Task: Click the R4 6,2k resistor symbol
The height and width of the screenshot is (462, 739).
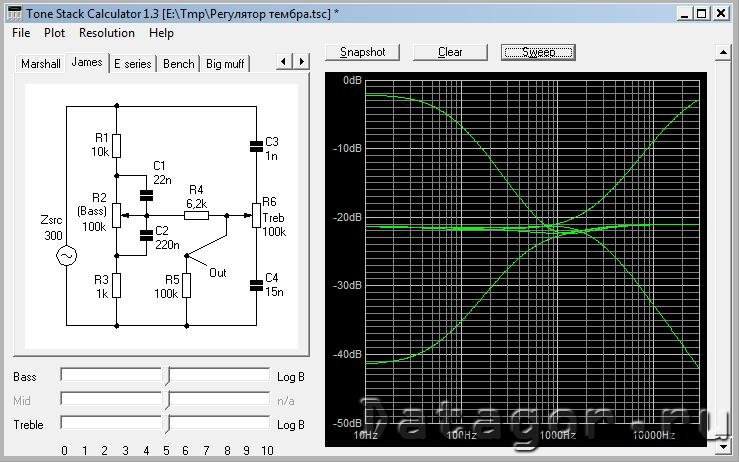Action: pos(196,215)
